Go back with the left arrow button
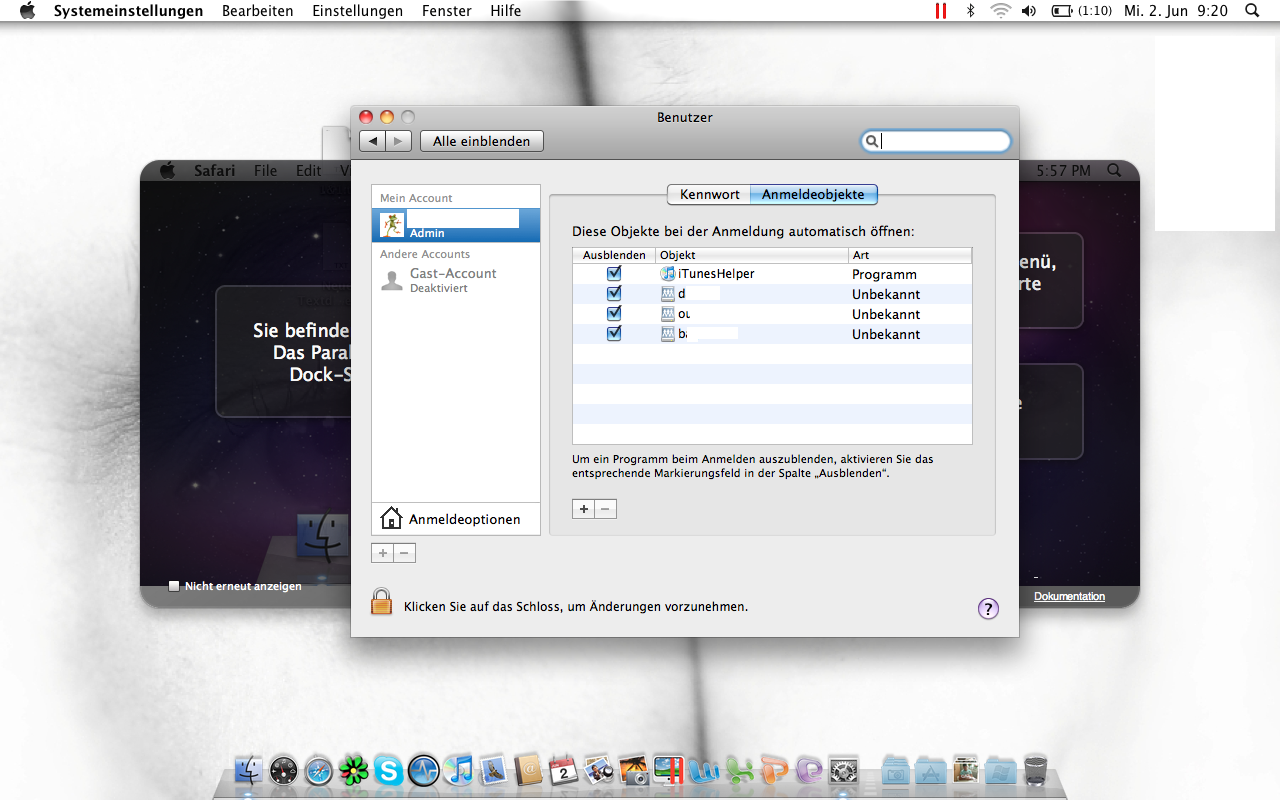This screenshot has height=800, width=1280. point(372,141)
